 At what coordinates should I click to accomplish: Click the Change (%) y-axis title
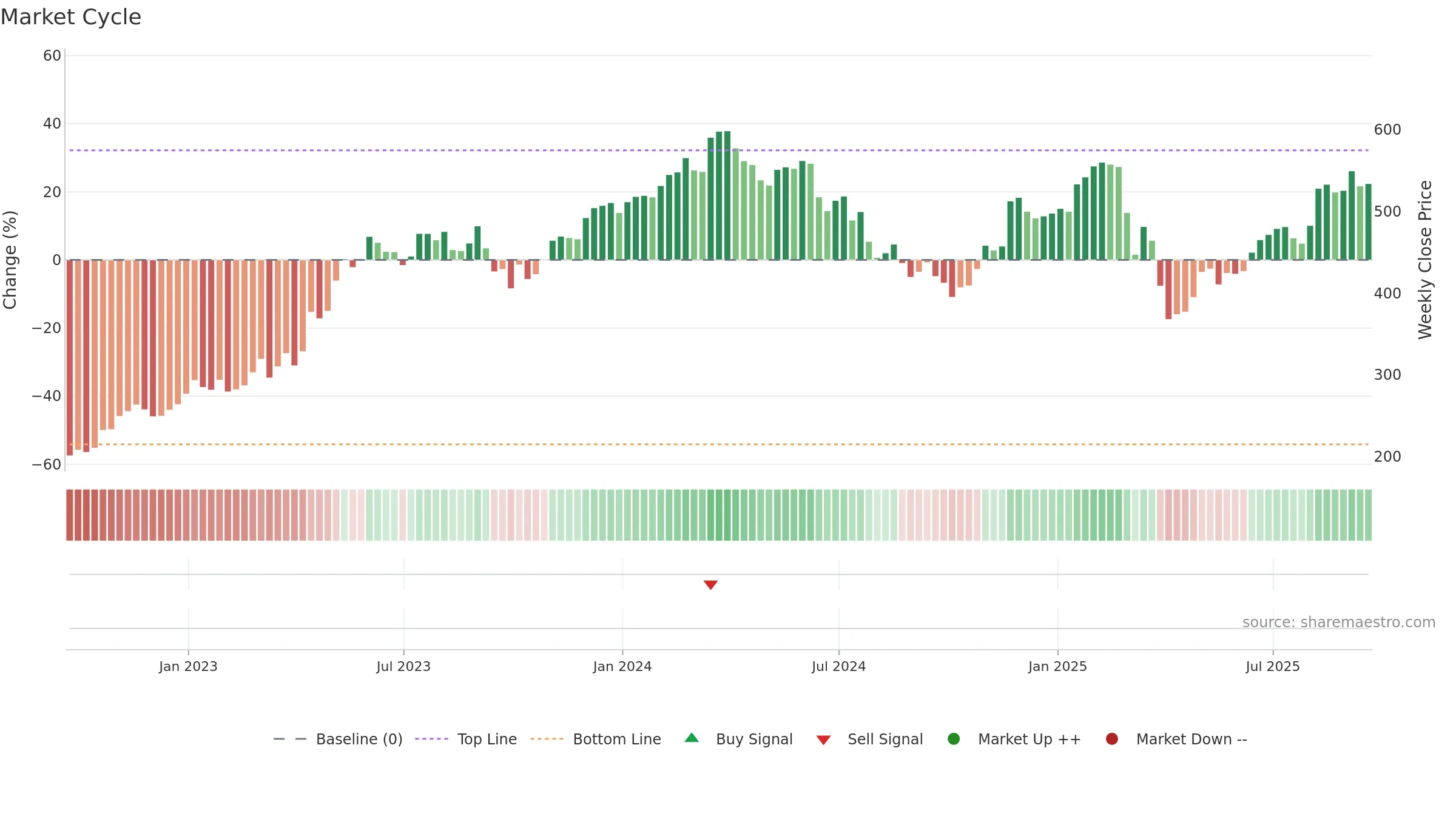pos(10,260)
